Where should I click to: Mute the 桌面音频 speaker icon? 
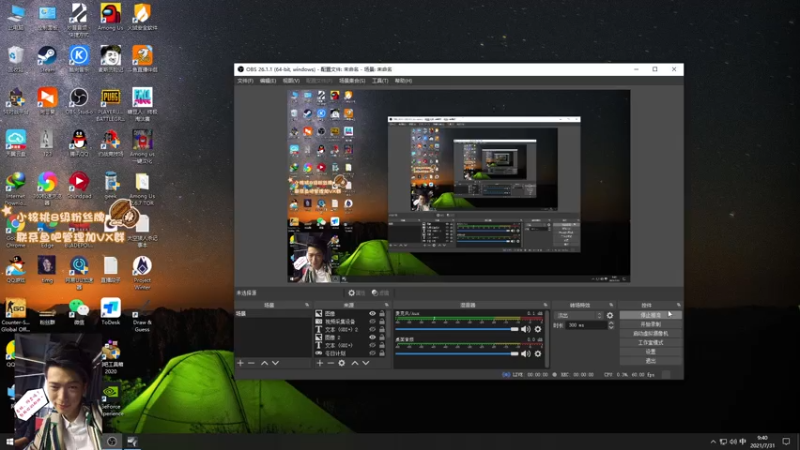click(526, 354)
